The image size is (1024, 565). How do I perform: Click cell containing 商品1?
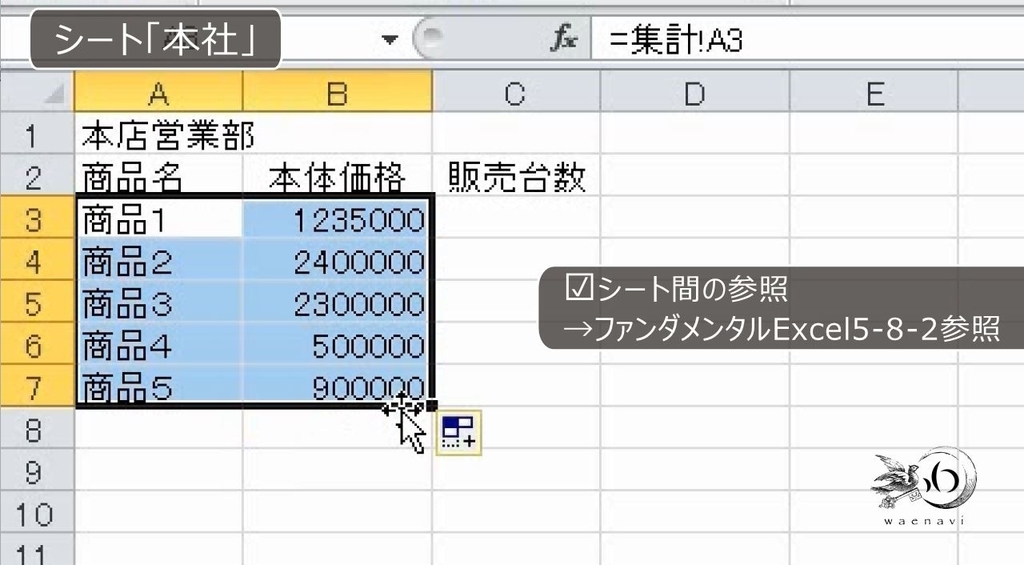pyautogui.click(x=159, y=218)
